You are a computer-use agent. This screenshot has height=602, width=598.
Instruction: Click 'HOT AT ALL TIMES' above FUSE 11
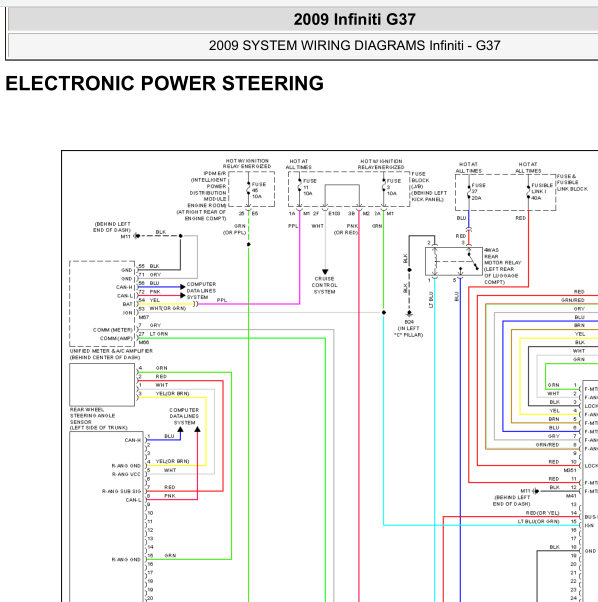(299, 164)
